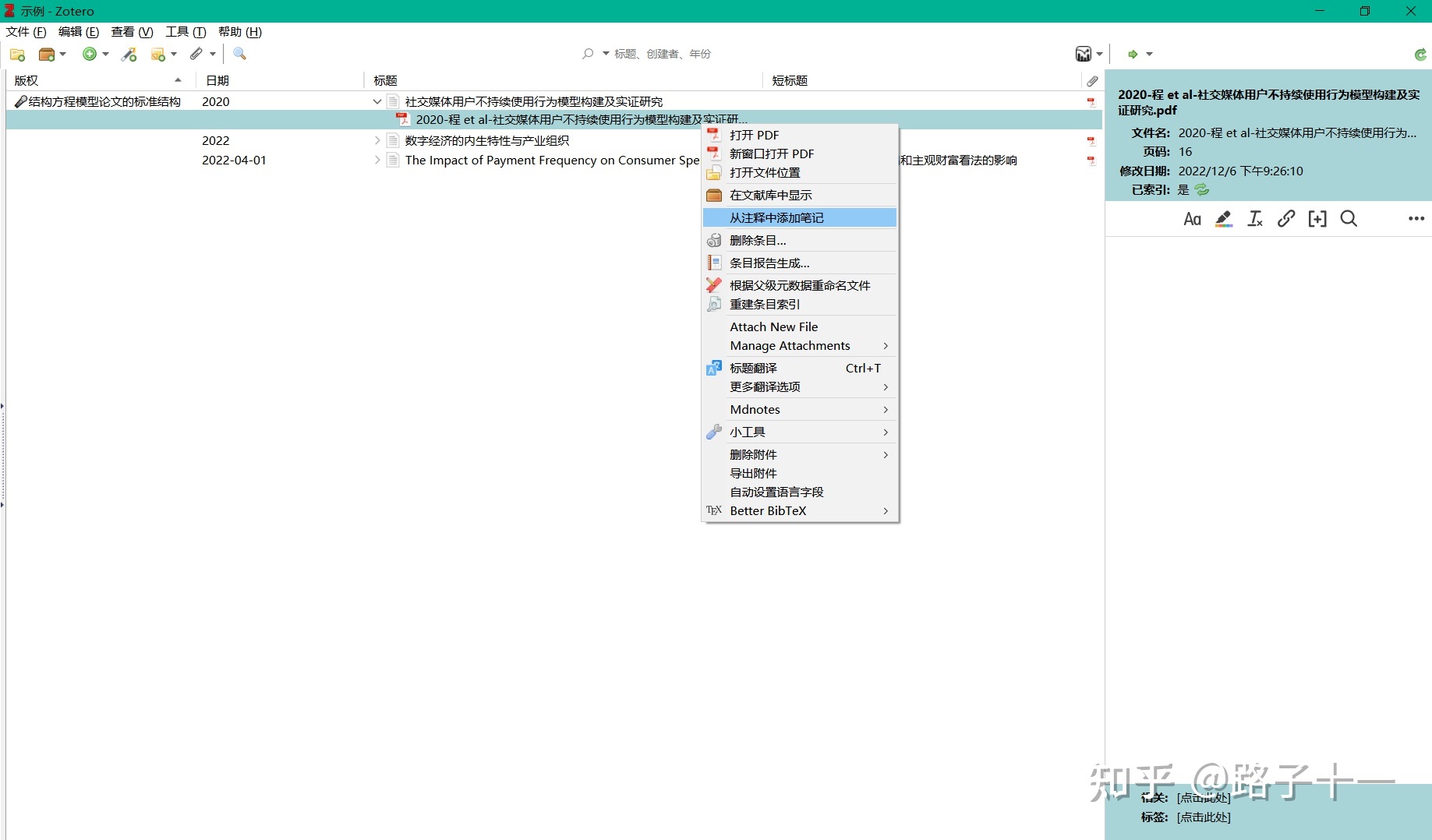Click the green New Item plus icon
Viewport: 1432px width, 840px height.
tap(90, 54)
